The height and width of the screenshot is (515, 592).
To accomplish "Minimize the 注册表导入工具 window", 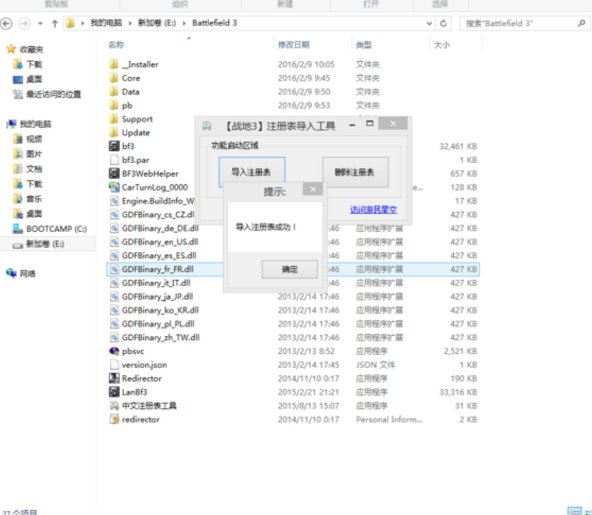I will [x=352, y=125].
